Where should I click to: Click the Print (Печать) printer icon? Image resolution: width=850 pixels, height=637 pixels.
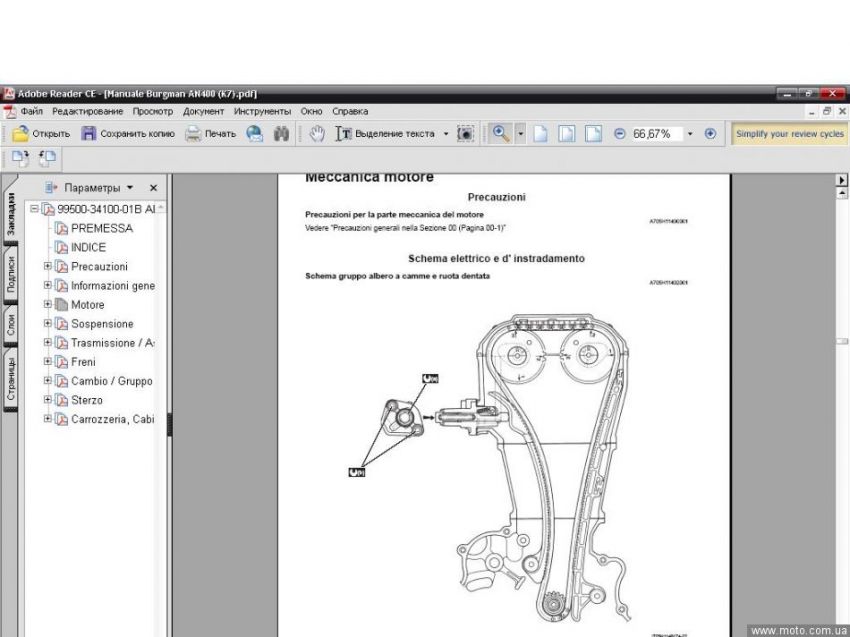193,134
